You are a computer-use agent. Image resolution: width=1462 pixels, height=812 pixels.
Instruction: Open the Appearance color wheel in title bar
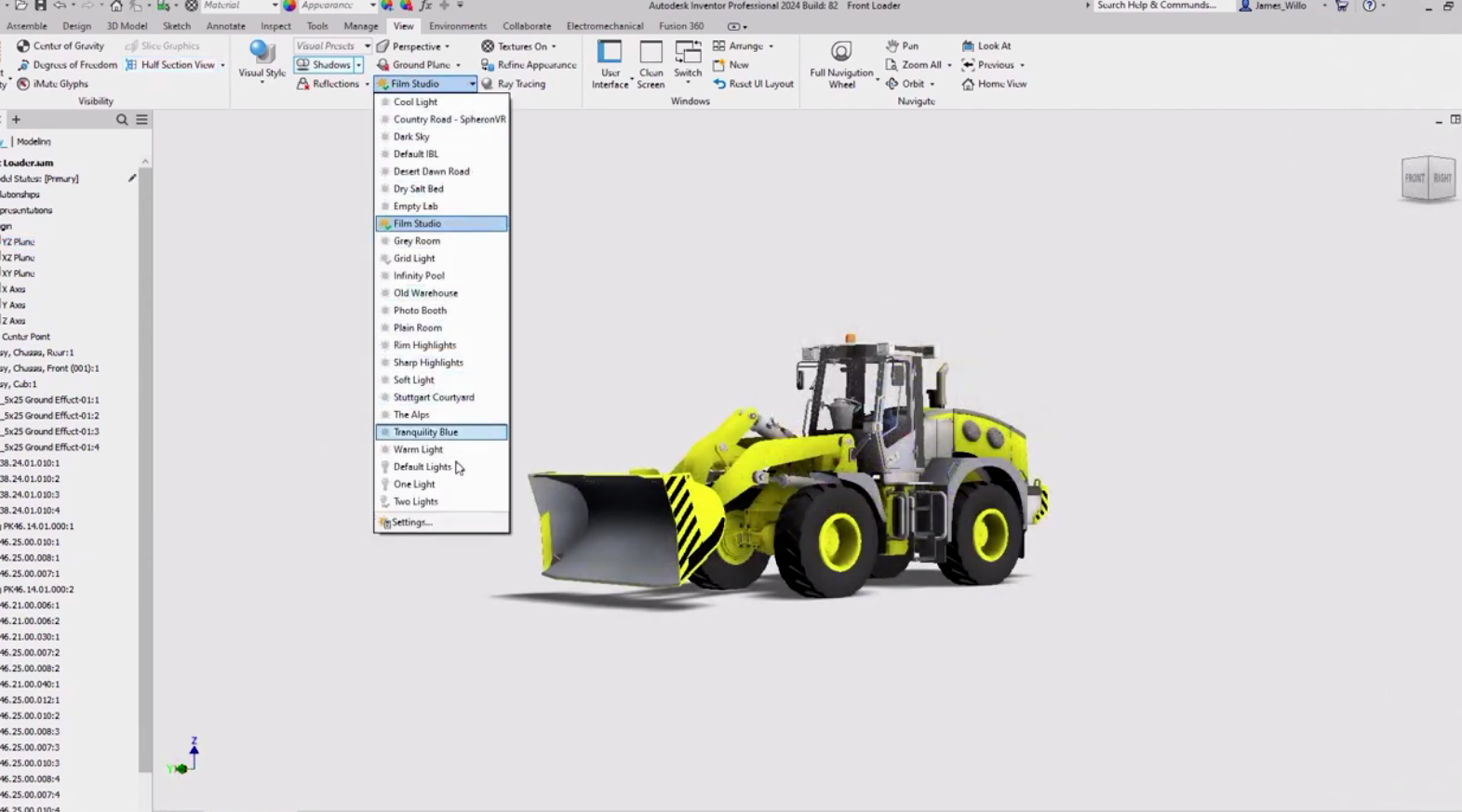click(x=289, y=6)
